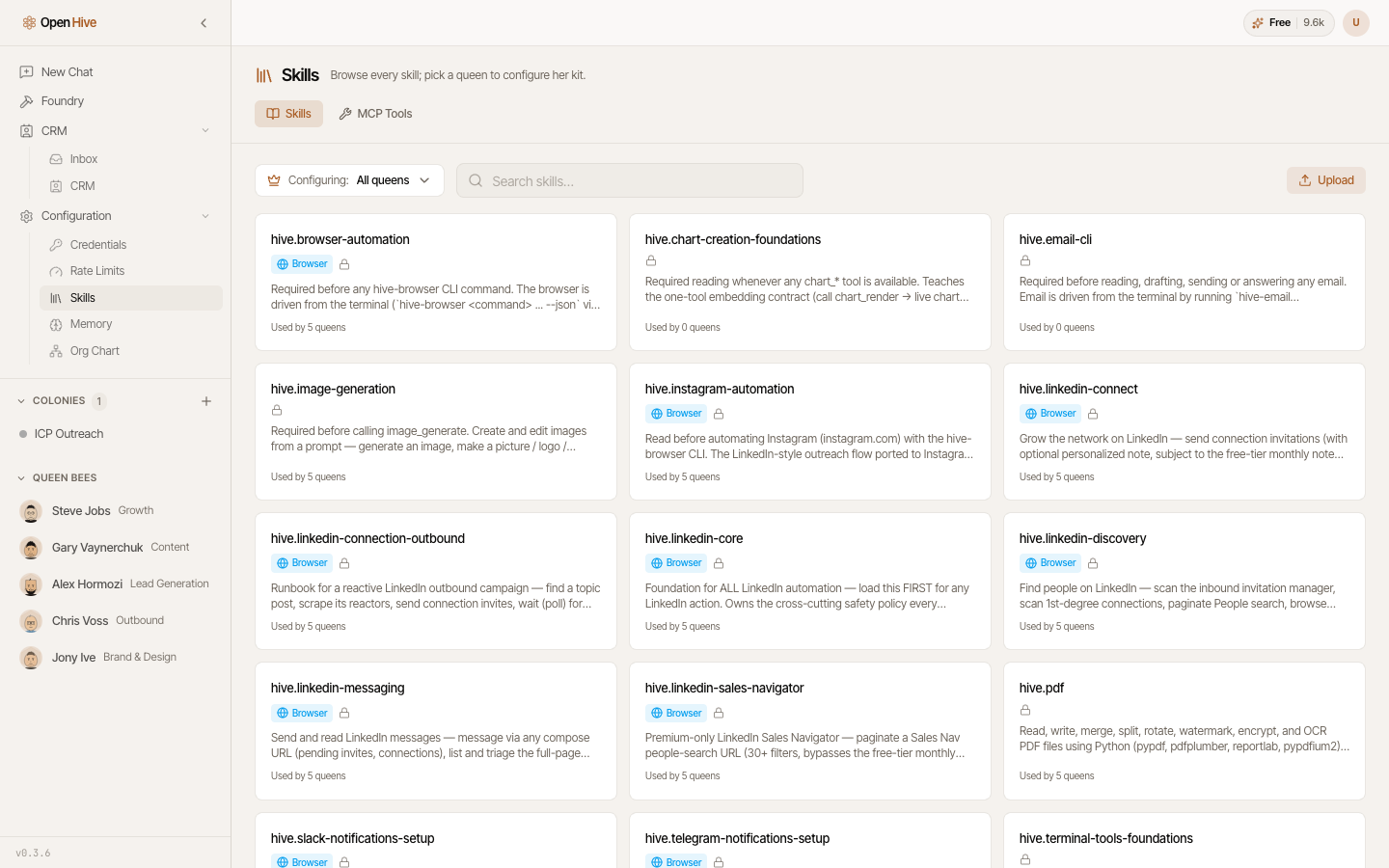Switch to the Skills tab
The height and width of the screenshot is (868, 1389).
click(288, 114)
